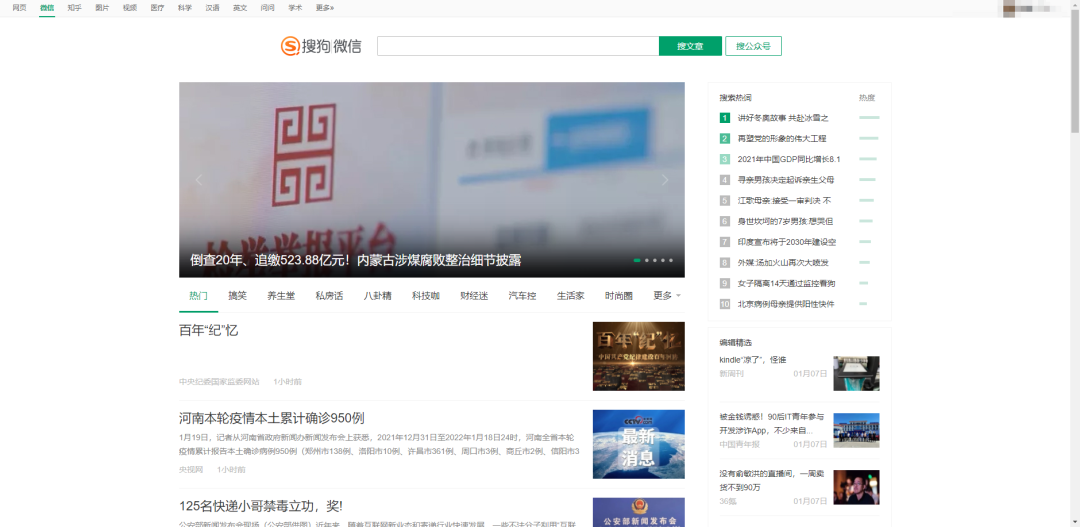Image resolution: width=1080 pixels, height=527 pixels.
Task: Open the 央视网 source link
Action: coord(191,470)
